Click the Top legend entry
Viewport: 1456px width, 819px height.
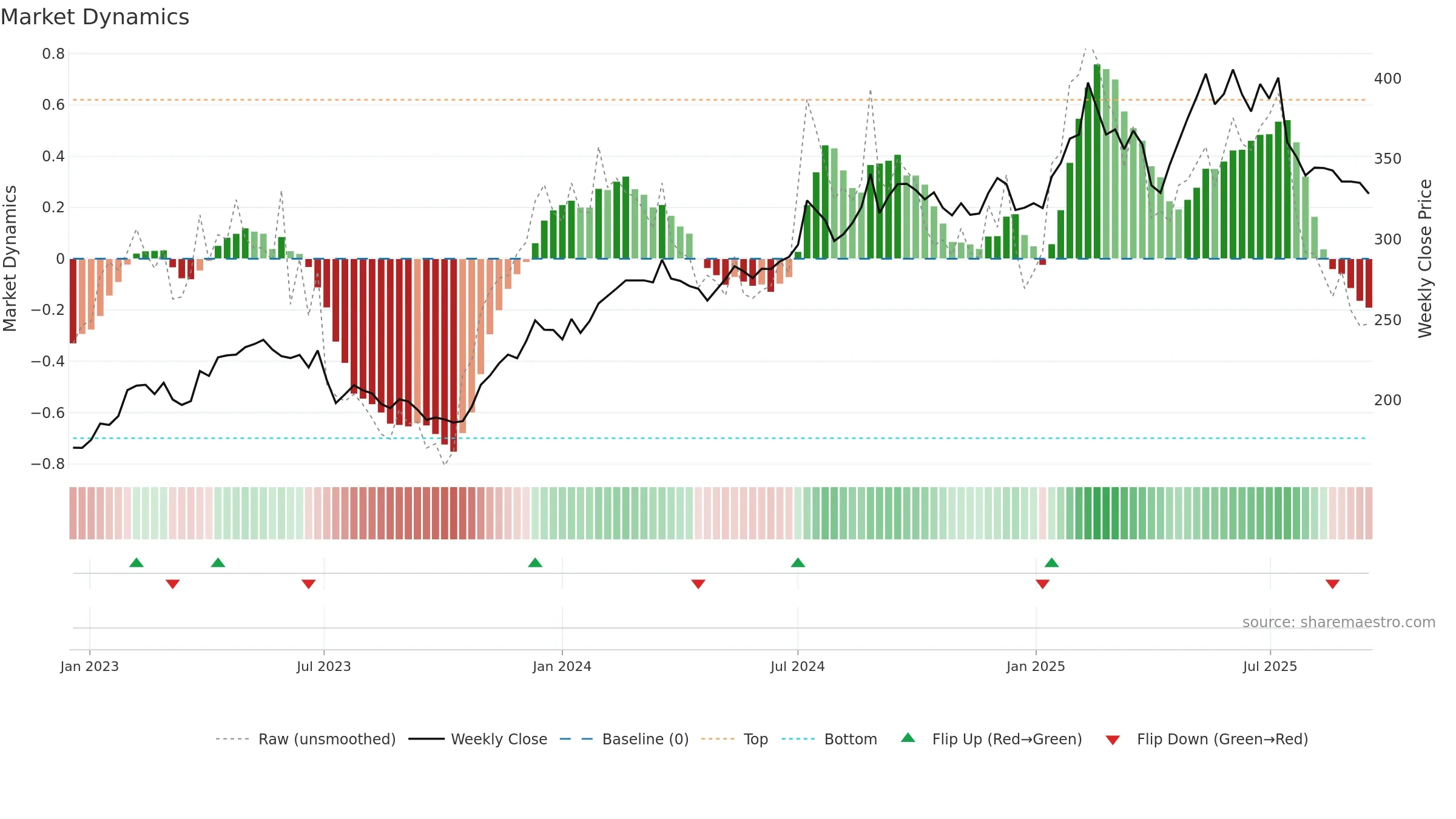pyautogui.click(x=734, y=739)
